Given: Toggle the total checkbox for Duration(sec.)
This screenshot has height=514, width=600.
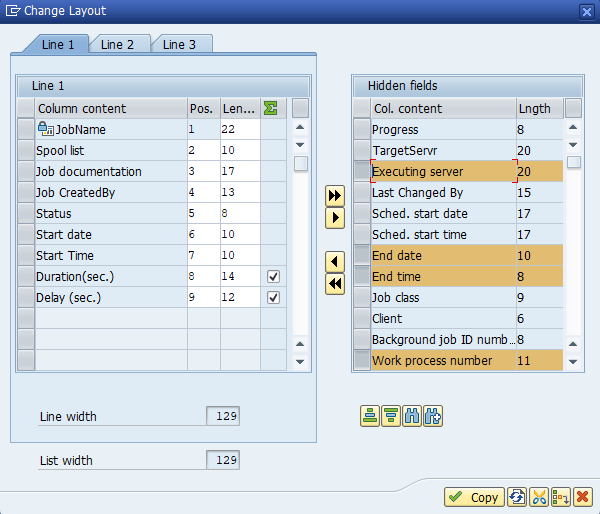Looking at the screenshot, I should pyautogui.click(x=273, y=276).
